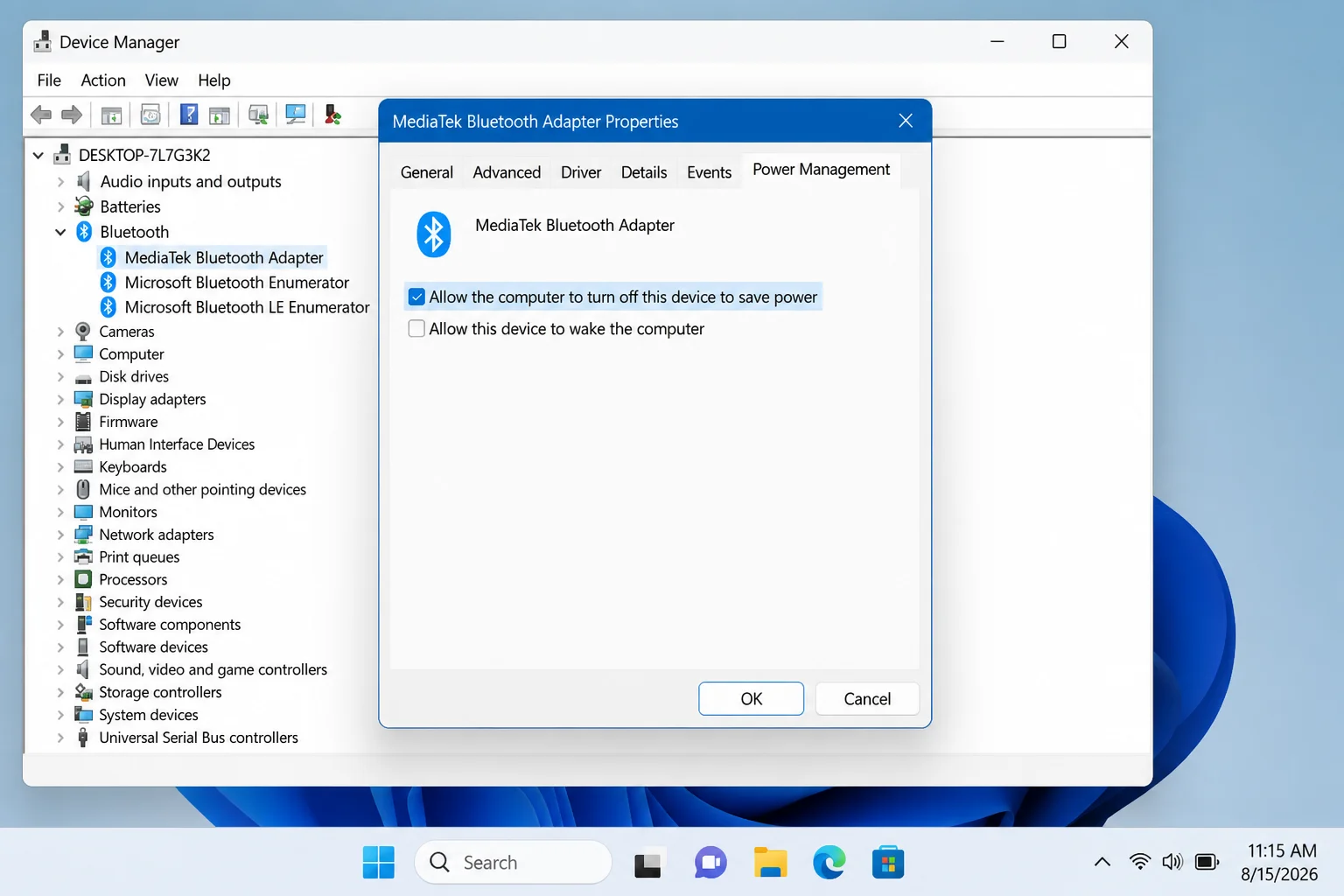Viewport: 1344px width, 896px height.
Task: Open the Properties toolbar icon
Action: pos(150,115)
